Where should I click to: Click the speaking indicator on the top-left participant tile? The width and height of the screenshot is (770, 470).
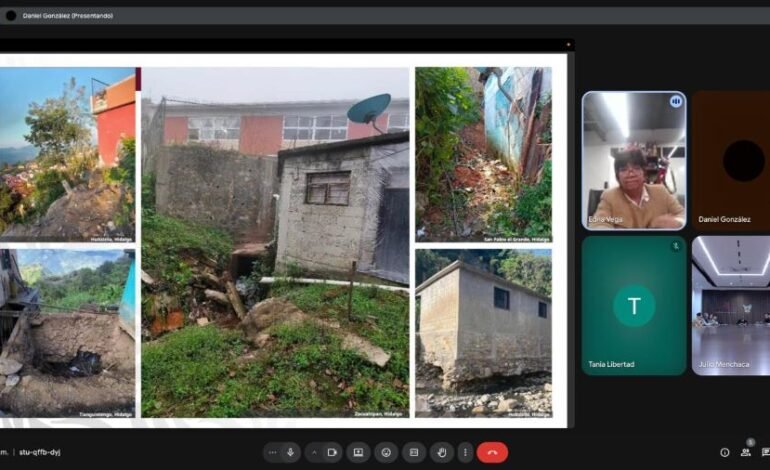(675, 101)
